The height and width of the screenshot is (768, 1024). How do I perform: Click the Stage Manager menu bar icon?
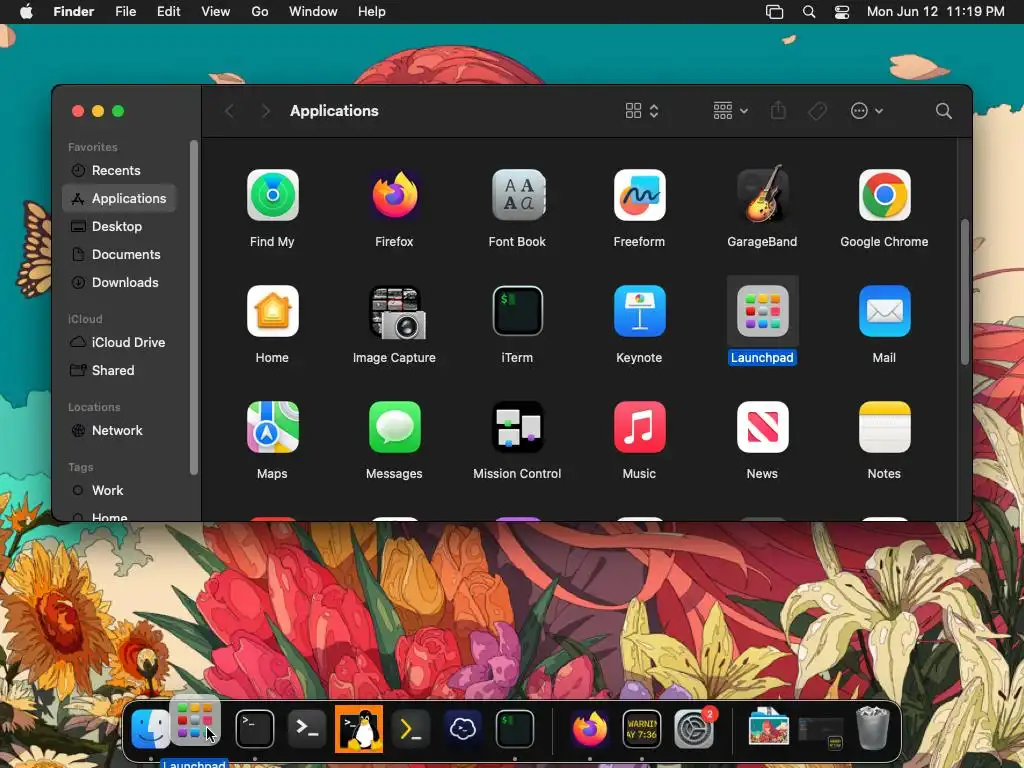click(x=775, y=12)
